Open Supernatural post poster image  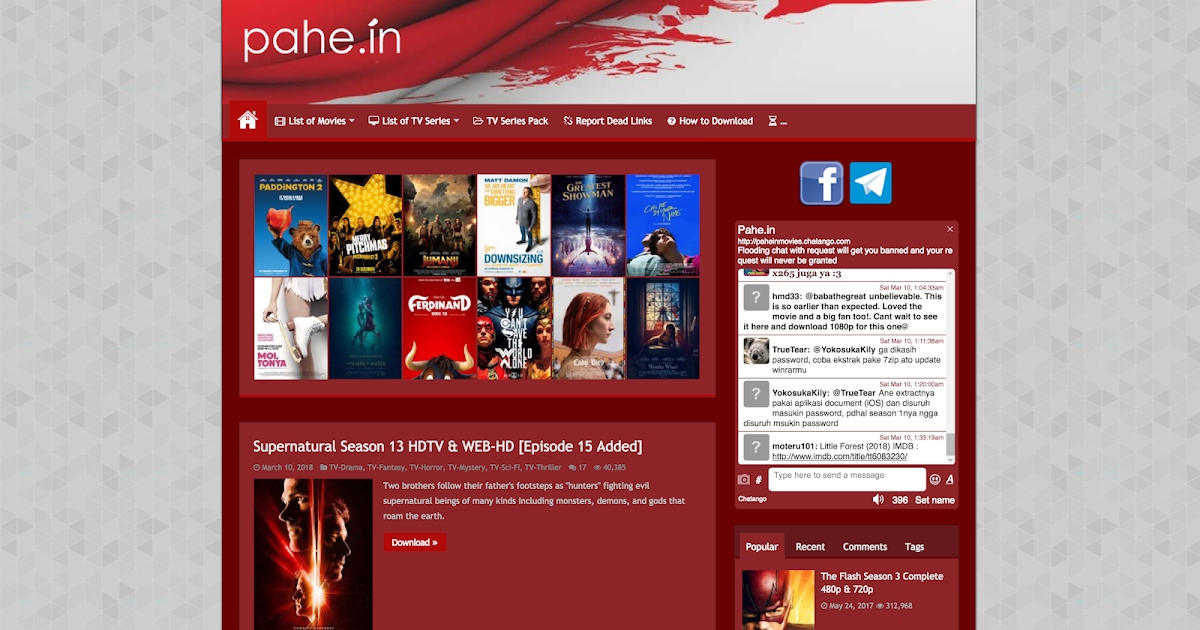(x=313, y=554)
